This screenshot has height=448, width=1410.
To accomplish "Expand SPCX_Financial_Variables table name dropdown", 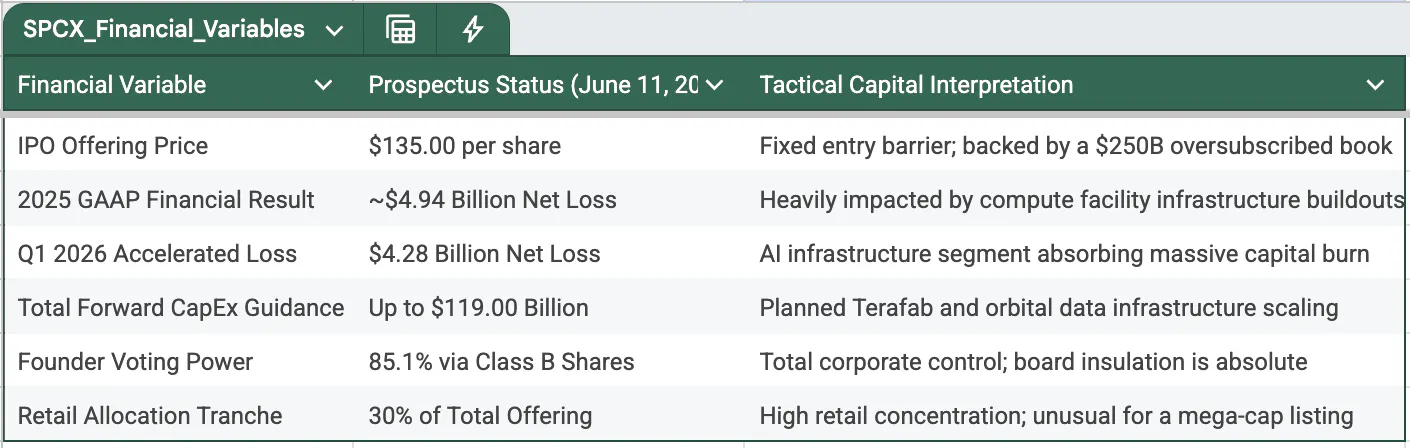I will (x=334, y=30).
